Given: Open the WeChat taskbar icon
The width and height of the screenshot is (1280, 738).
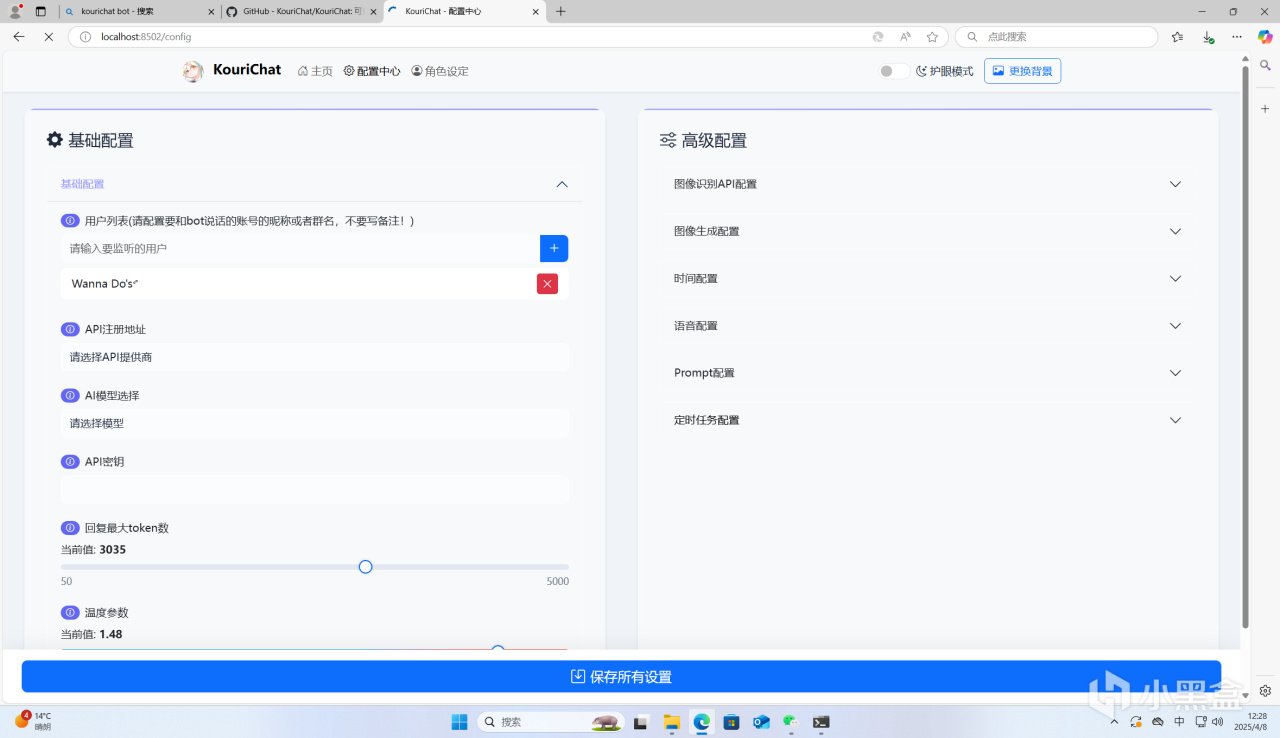Looking at the screenshot, I should point(790,722).
